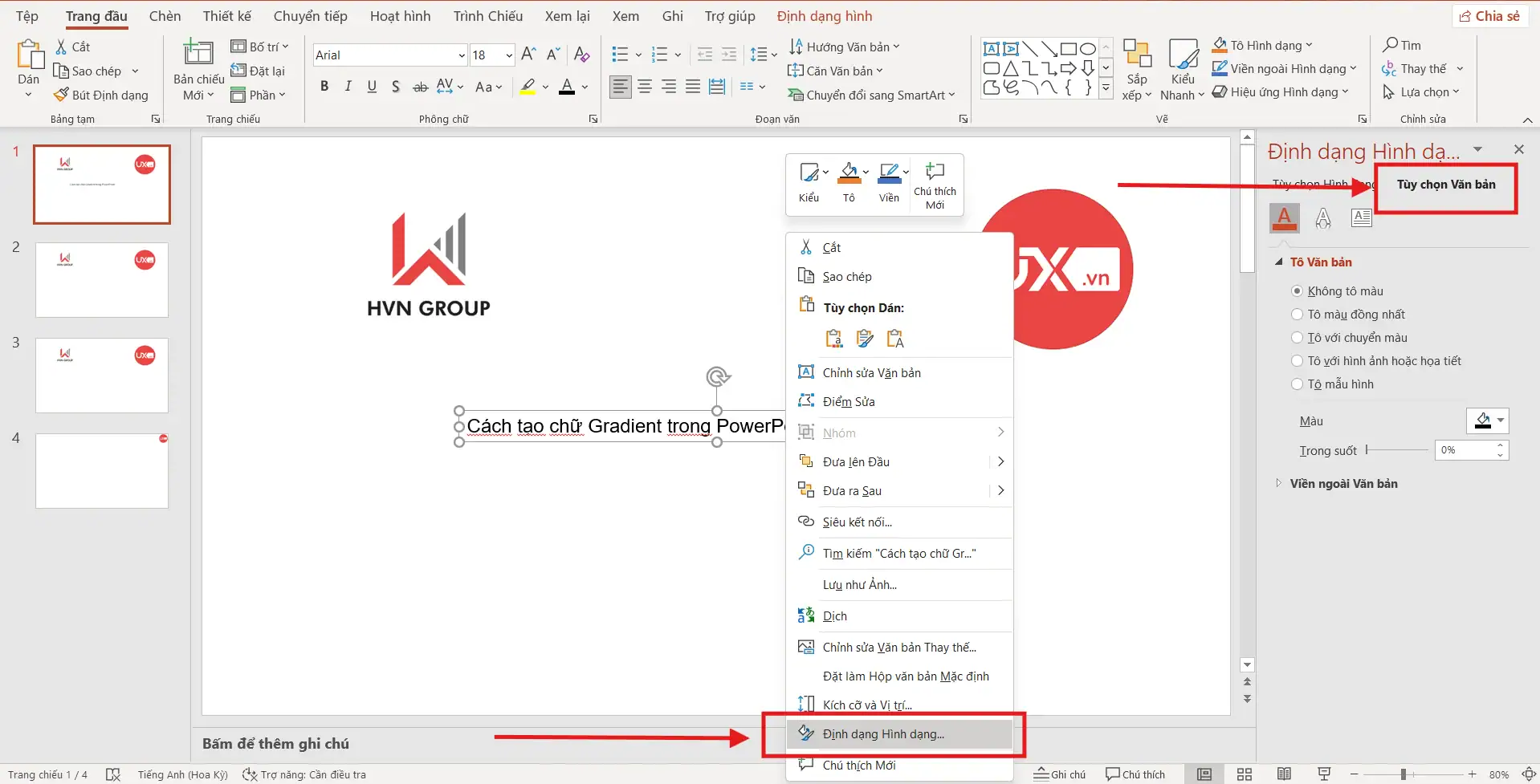Select the Tô mẫu hình pattern option
1540x784 pixels.
coord(1297,384)
